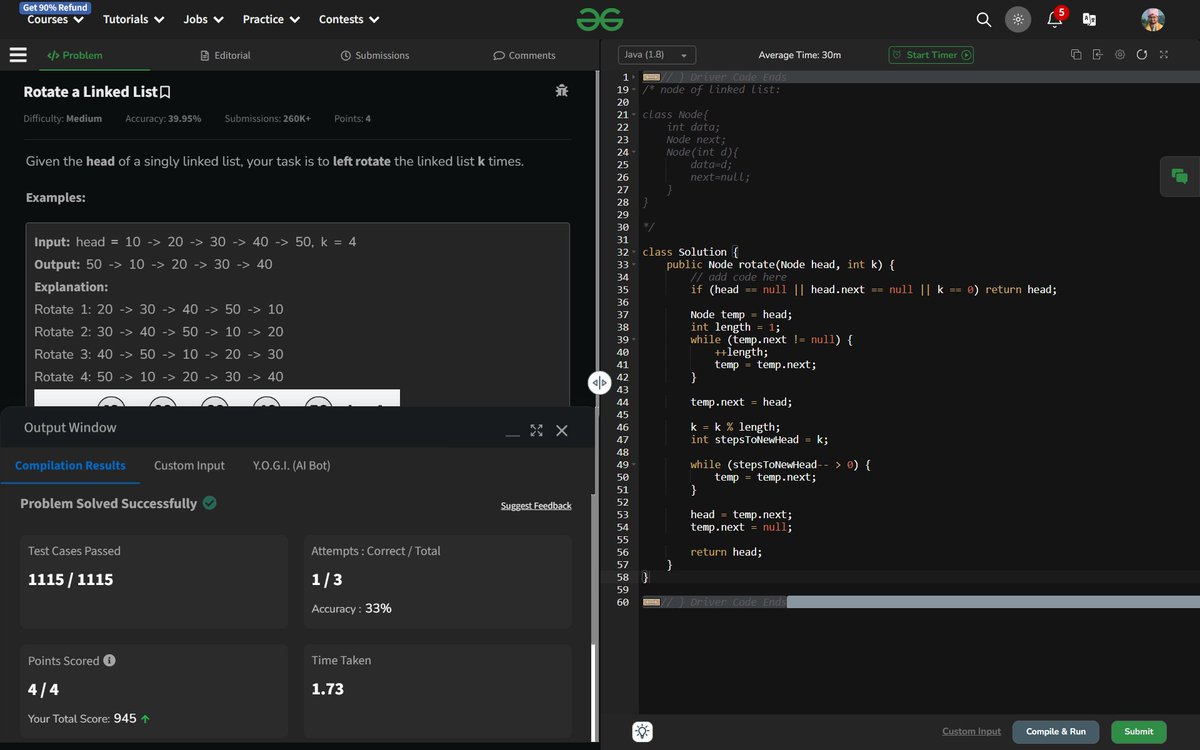Click 'Time Taken' 1.73 value
Image resolution: width=1200 pixels, height=750 pixels.
pyautogui.click(x=328, y=689)
